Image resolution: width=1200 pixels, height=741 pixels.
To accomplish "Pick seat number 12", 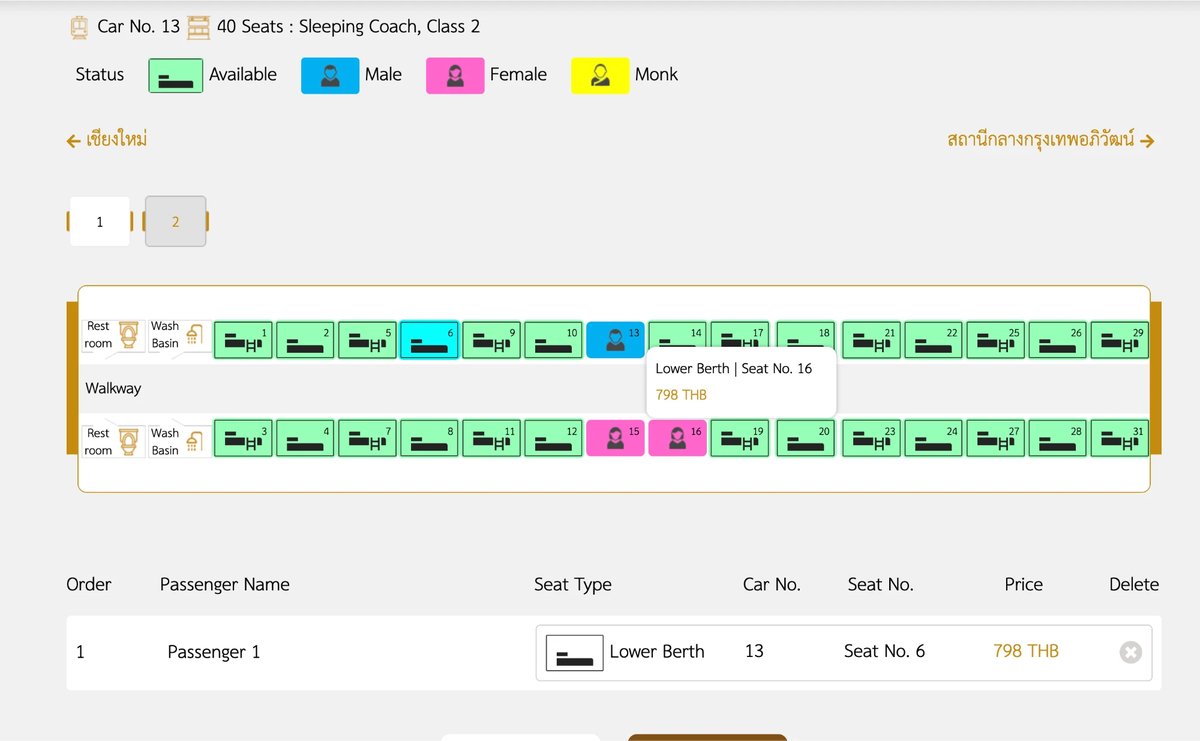I will coord(553,438).
